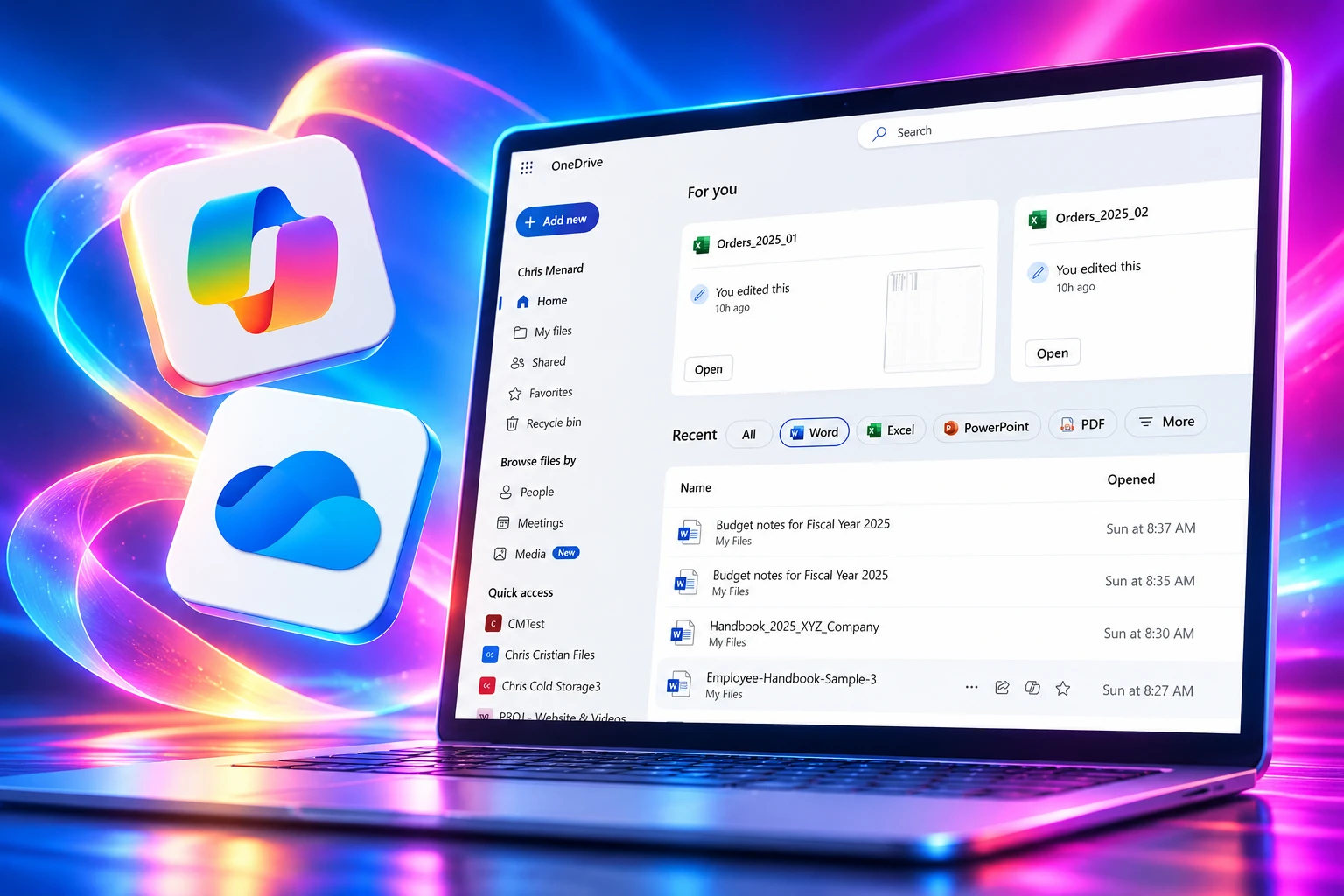This screenshot has height=896, width=1344.
Task: Click the Home house icon in sidebar
Action: click(523, 302)
